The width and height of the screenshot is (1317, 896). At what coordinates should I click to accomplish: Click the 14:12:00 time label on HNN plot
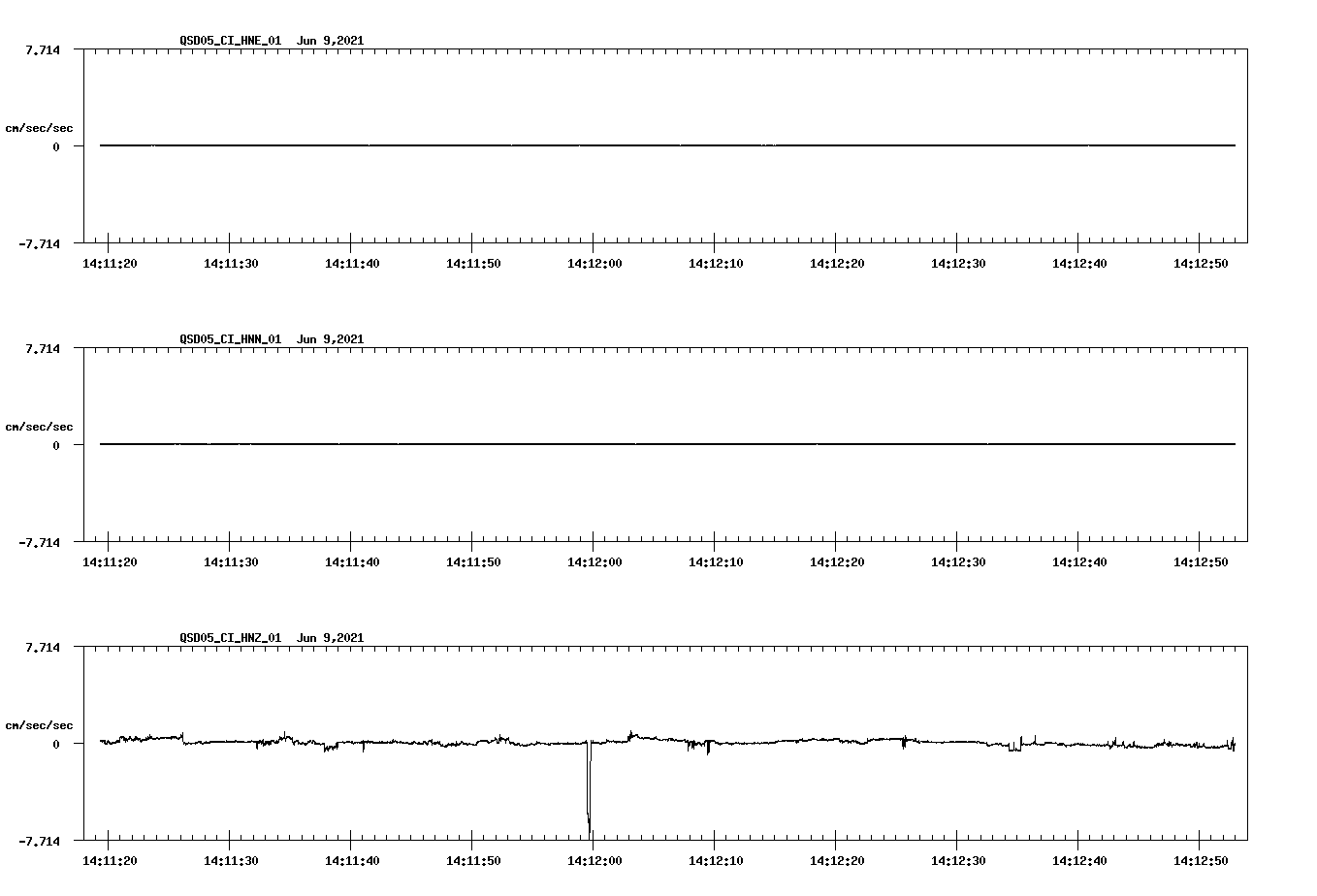coord(594,562)
